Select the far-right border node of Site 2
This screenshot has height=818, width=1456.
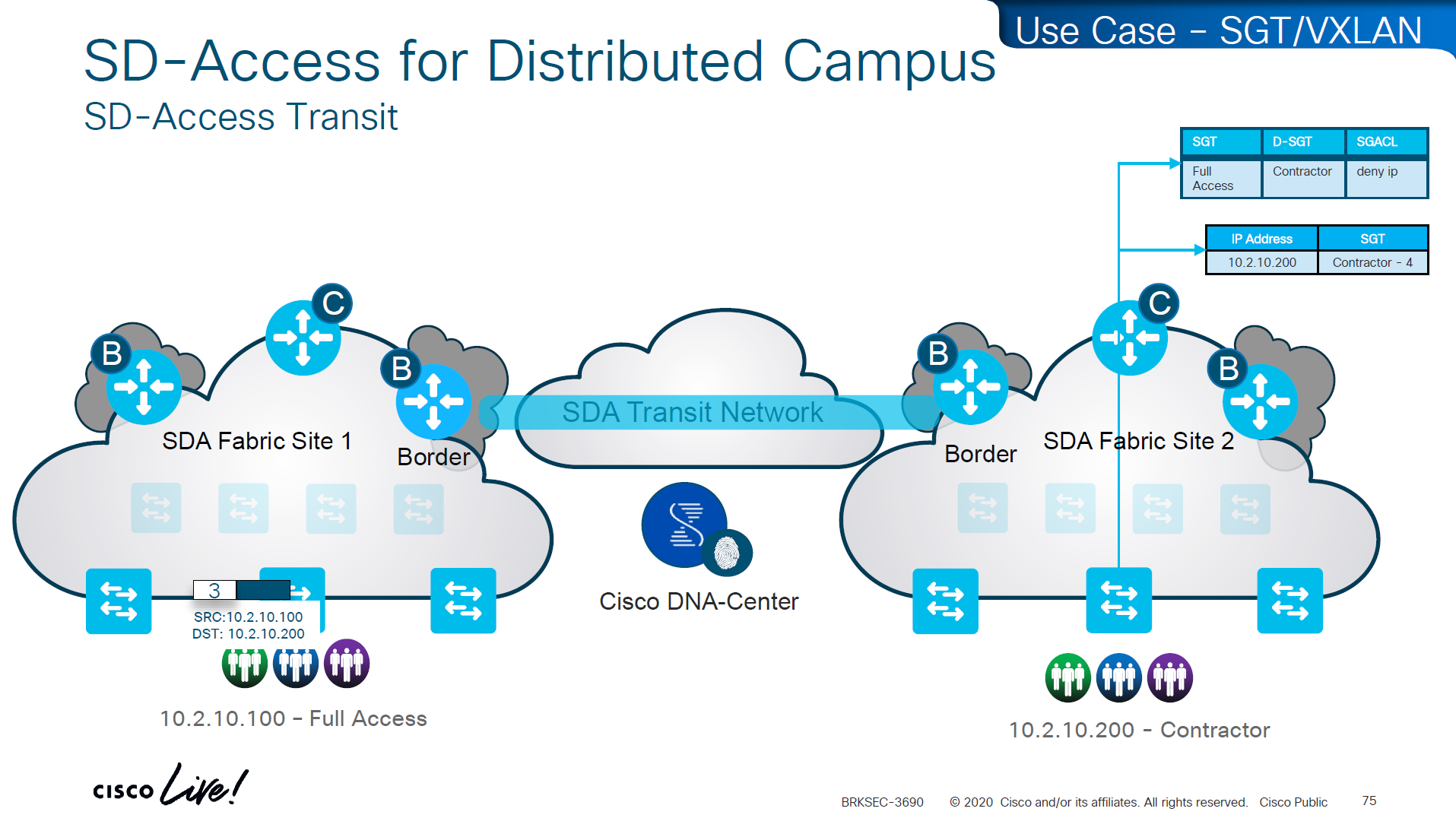coord(1260,401)
